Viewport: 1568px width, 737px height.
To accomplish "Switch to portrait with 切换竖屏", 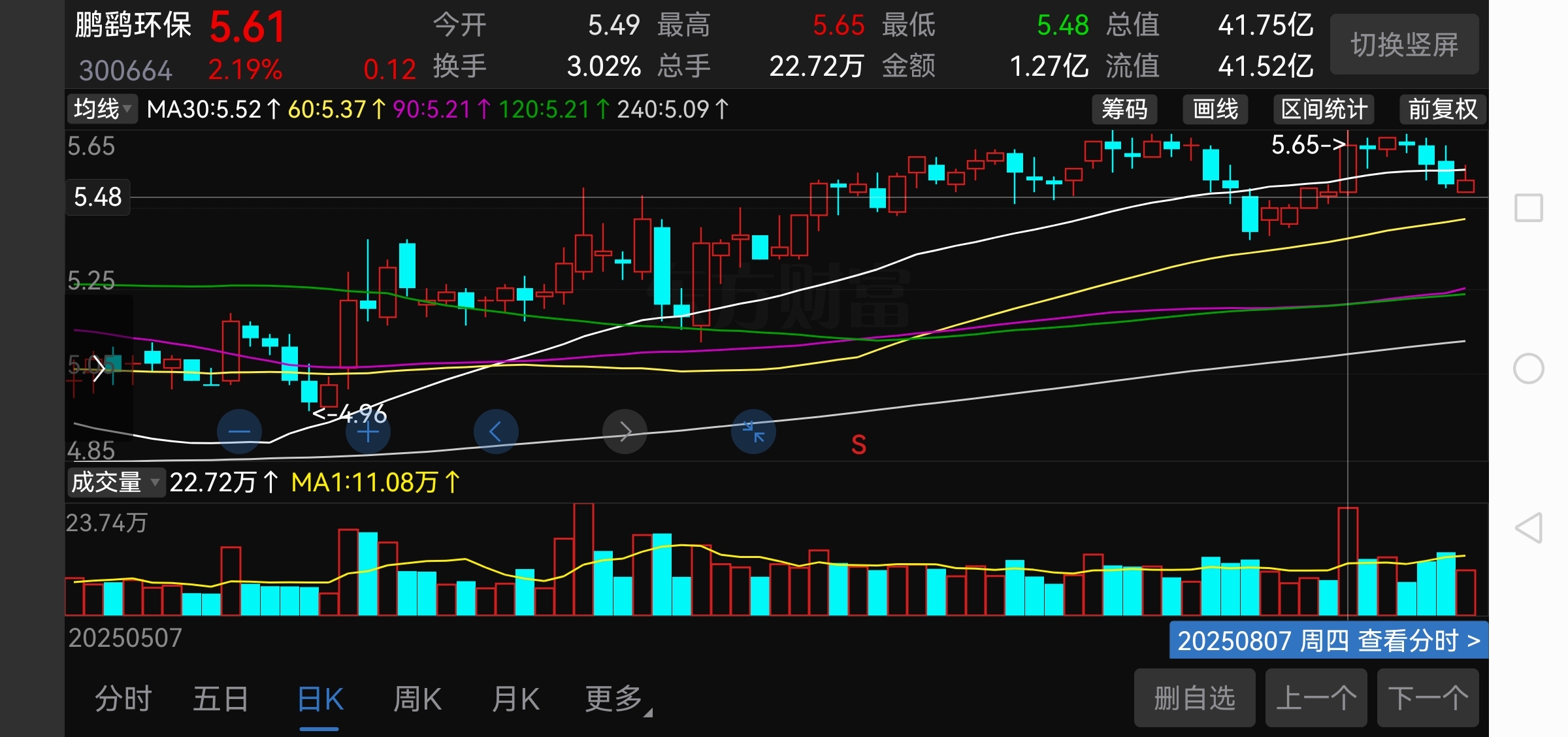I will [1404, 44].
